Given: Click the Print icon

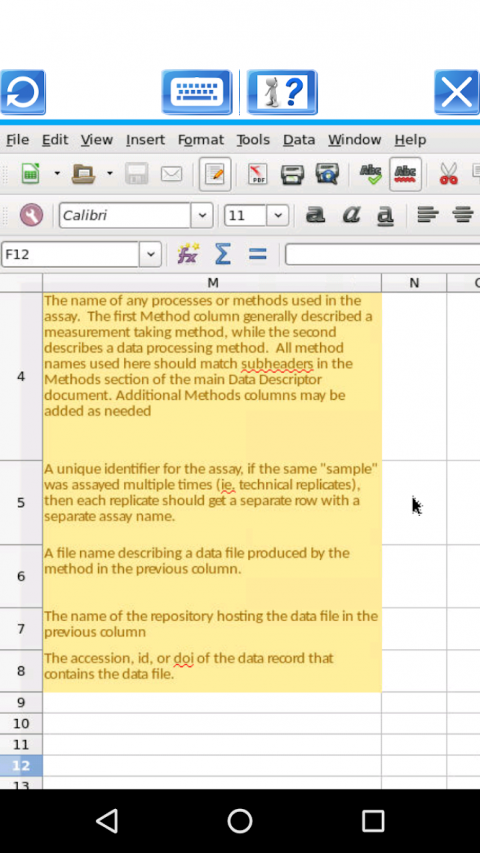Looking at the screenshot, I should (x=292, y=174).
